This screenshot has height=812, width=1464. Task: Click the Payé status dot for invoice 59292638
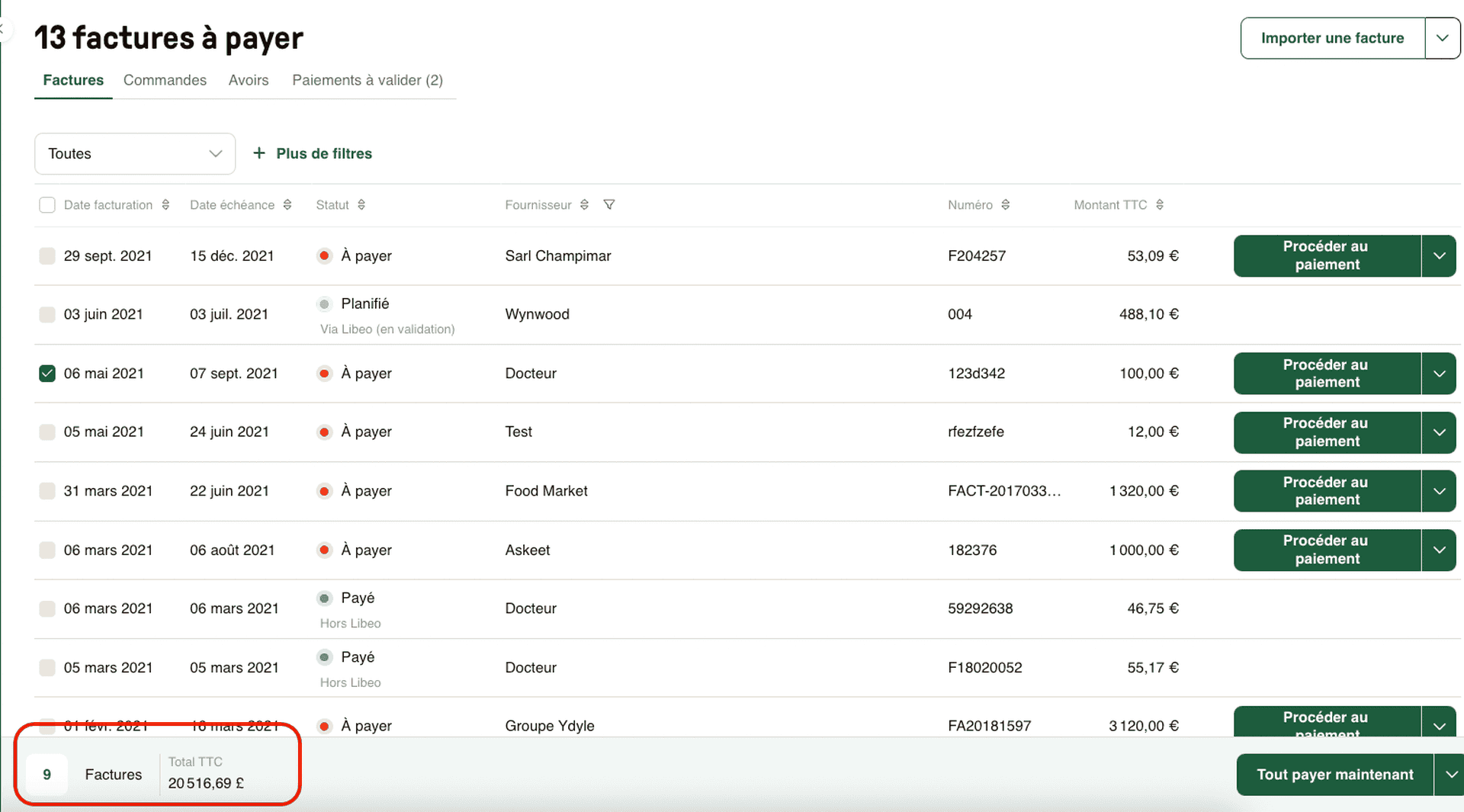(x=324, y=599)
